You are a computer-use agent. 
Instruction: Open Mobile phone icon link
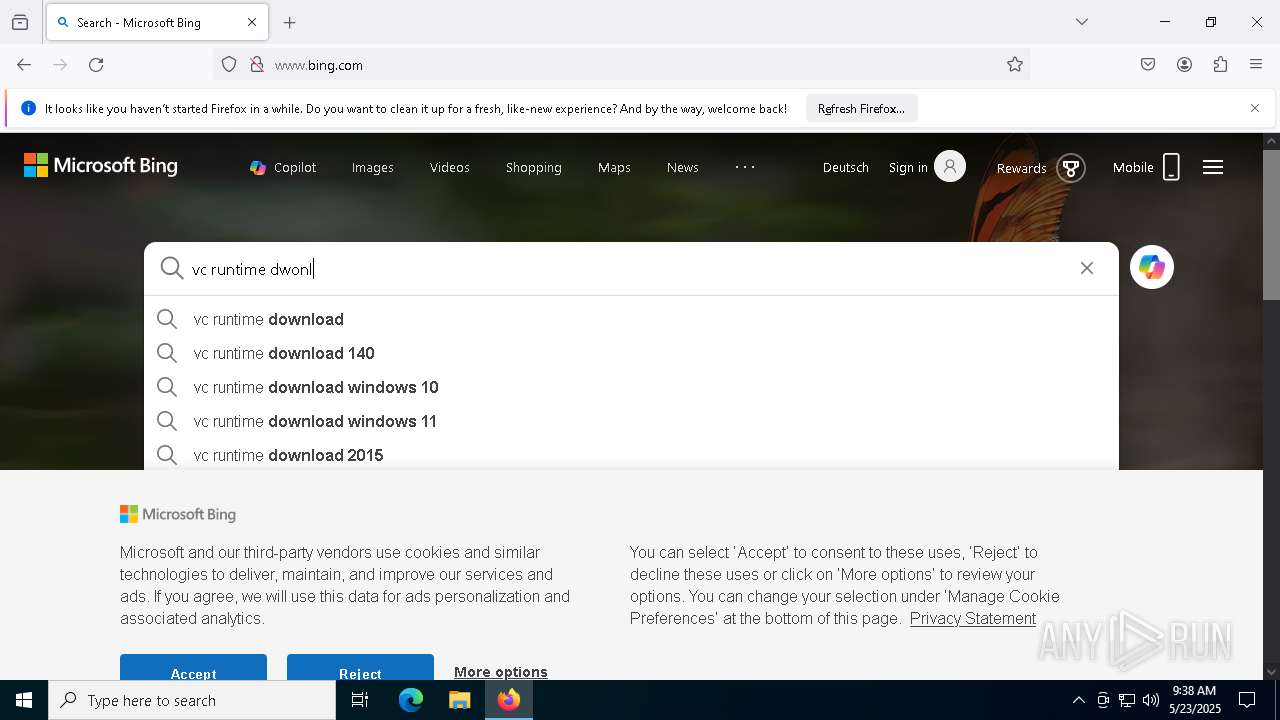(1171, 167)
